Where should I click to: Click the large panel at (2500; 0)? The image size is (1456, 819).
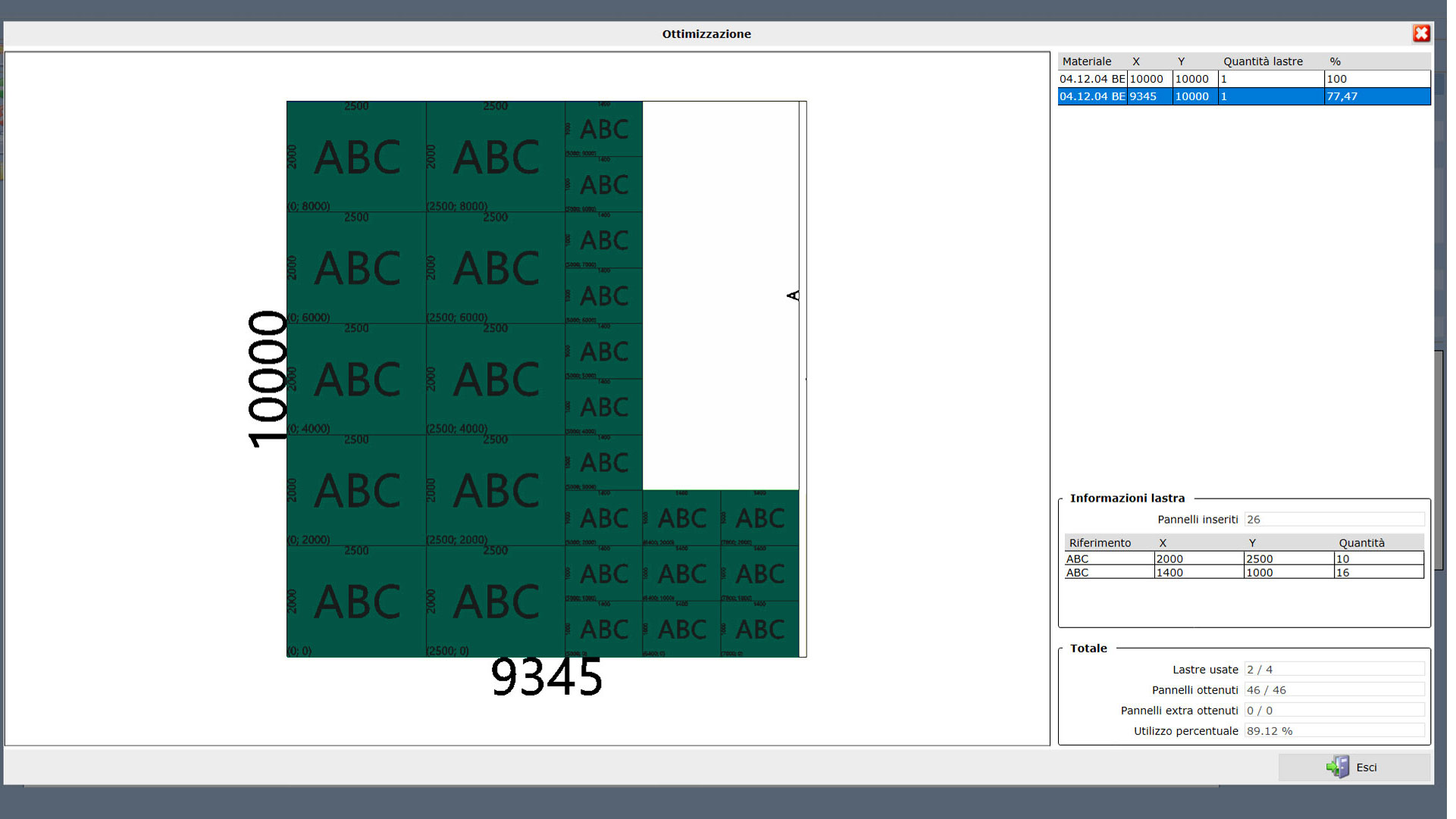(495, 602)
